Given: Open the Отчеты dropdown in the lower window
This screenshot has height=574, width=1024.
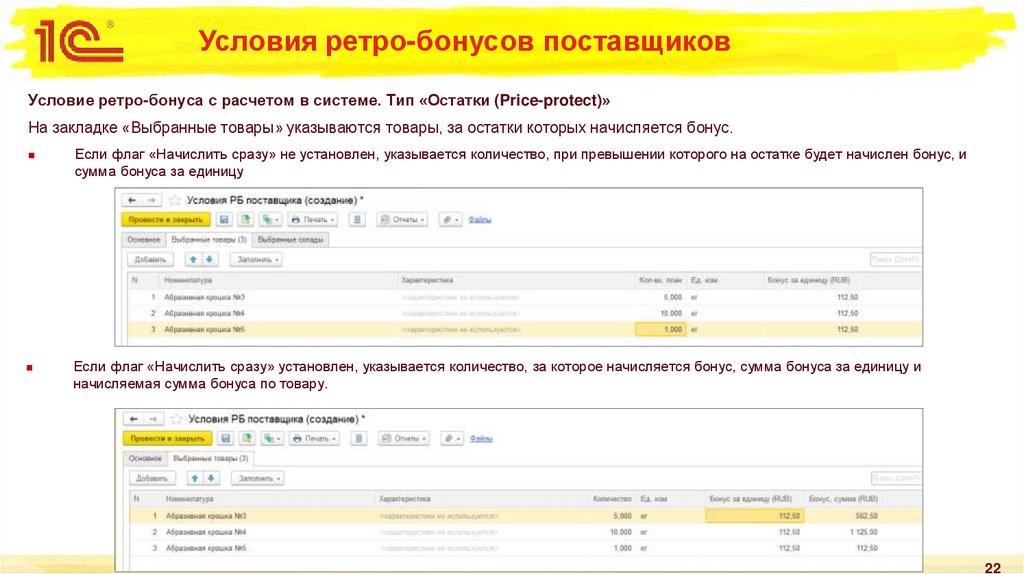Looking at the screenshot, I should click(x=404, y=439).
